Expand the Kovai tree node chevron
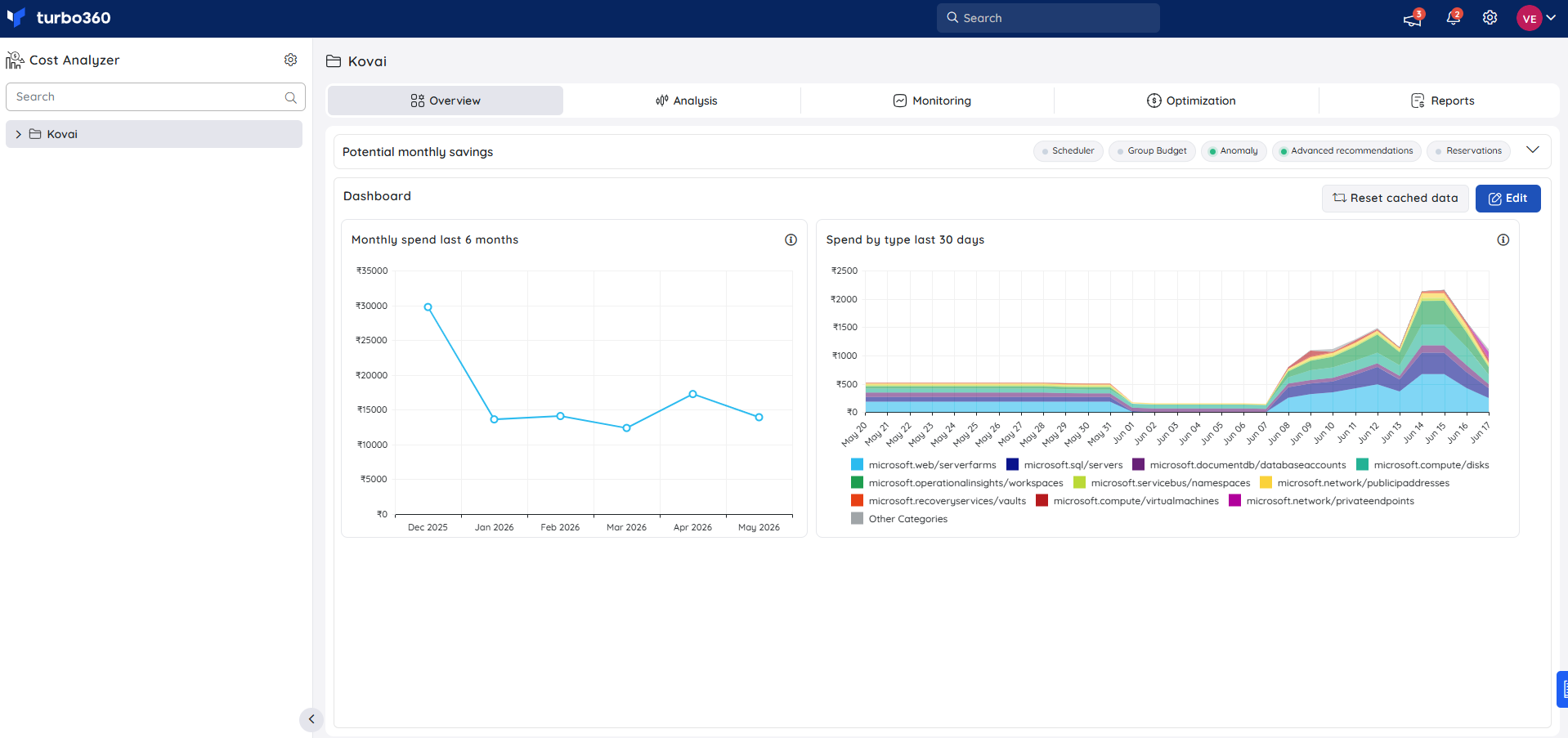The image size is (1568, 738). [x=18, y=134]
